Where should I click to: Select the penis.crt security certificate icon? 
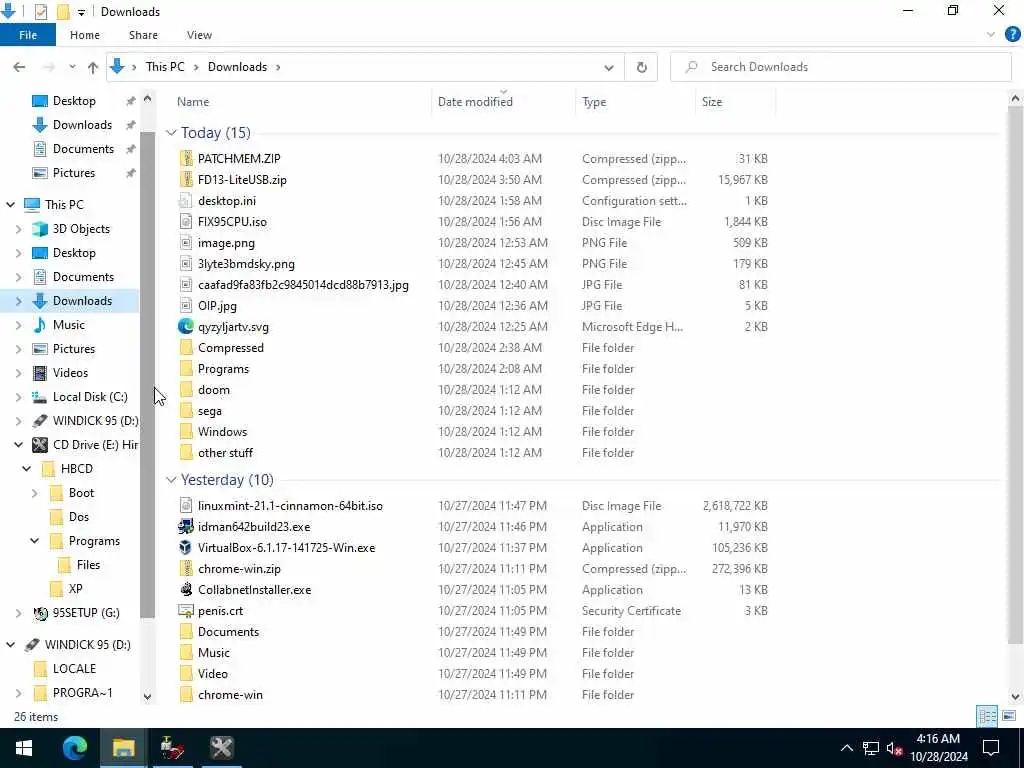(186, 611)
